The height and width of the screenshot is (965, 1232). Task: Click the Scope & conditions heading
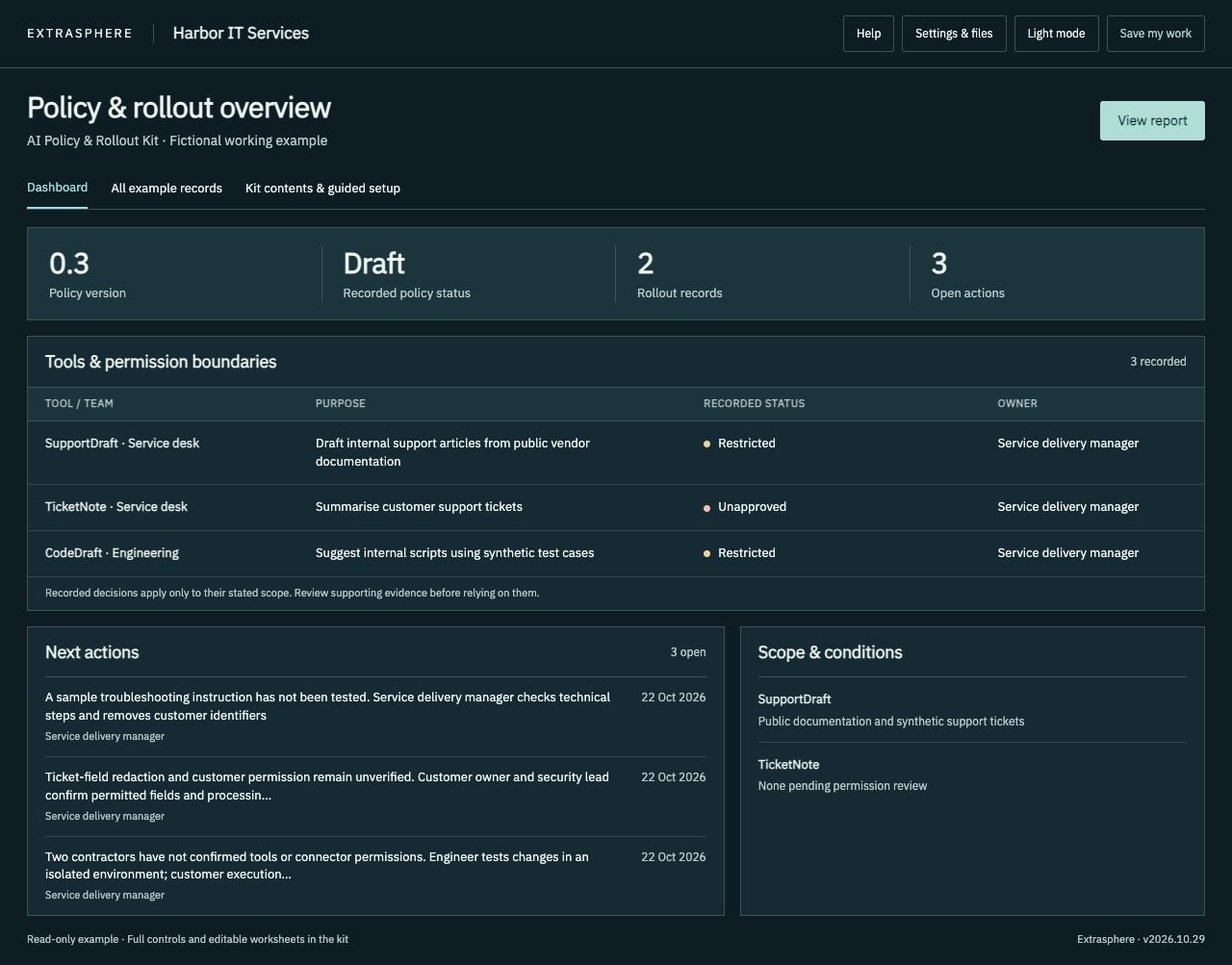[x=830, y=652]
